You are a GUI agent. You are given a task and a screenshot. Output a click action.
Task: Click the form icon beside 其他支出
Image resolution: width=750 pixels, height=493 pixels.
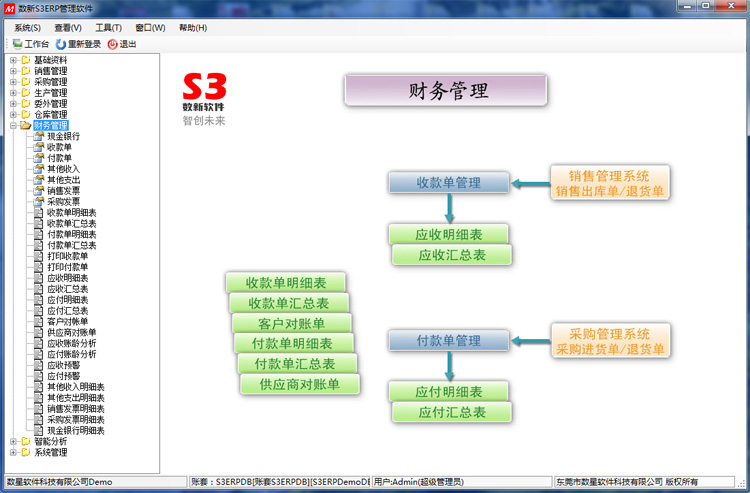(x=39, y=180)
